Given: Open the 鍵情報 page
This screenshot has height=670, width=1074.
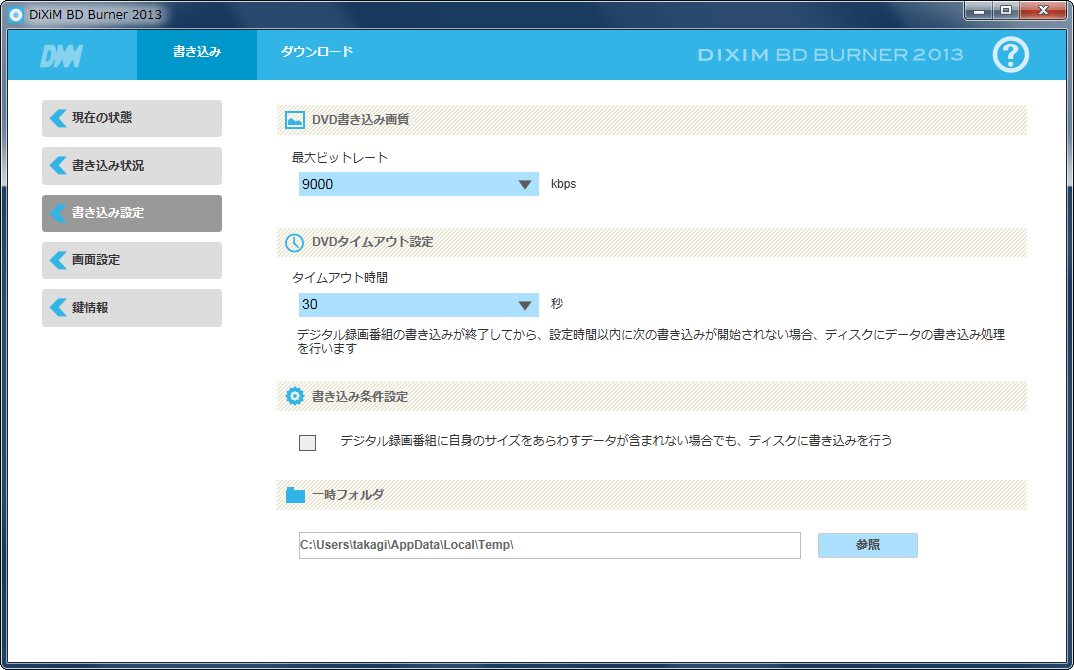Looking at the screenshot, I should coord(132,308).
